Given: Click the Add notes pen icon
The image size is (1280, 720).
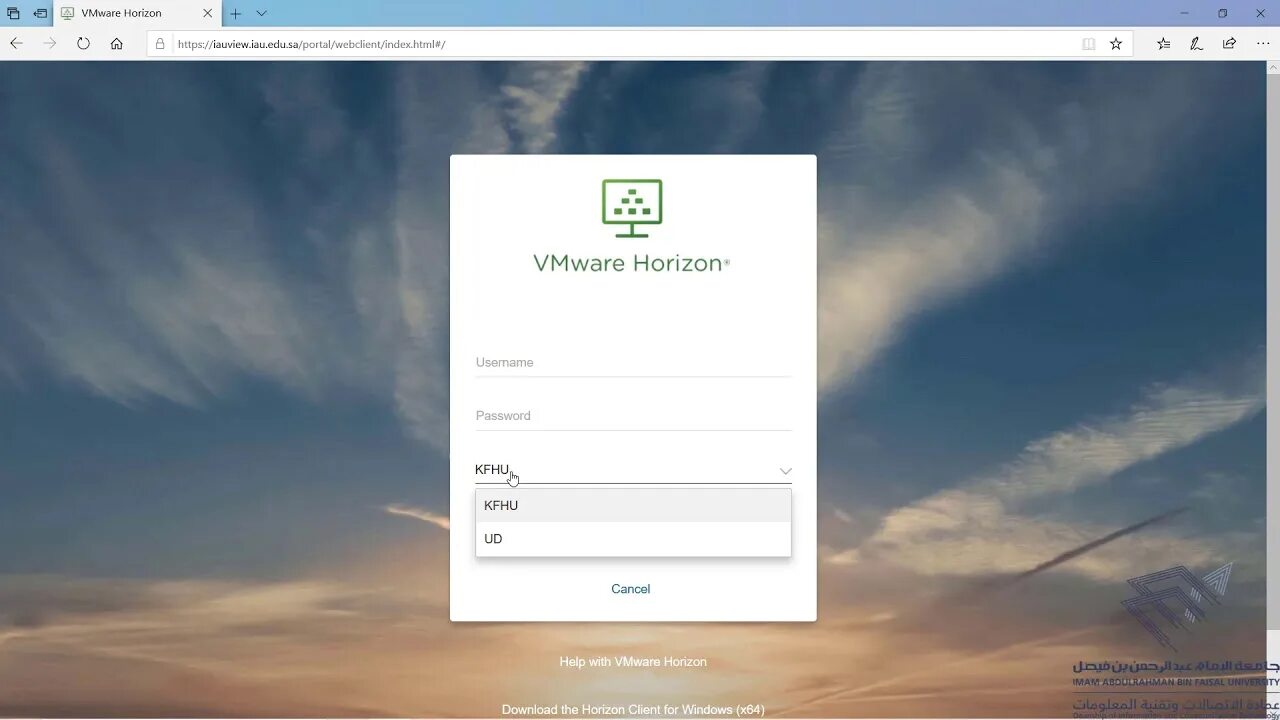Looking at the screenshot, I should (1196, 43).
